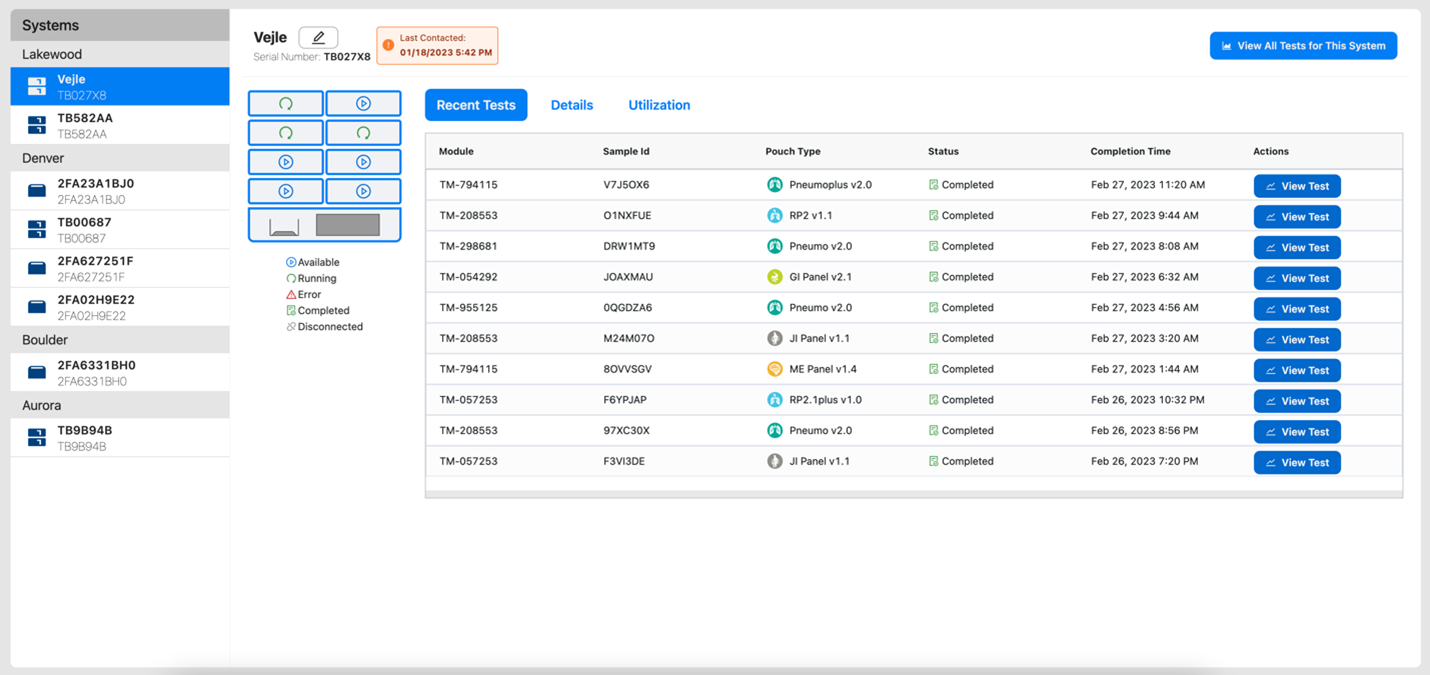
Task: Open the Utilization tab
Action: 659,105
